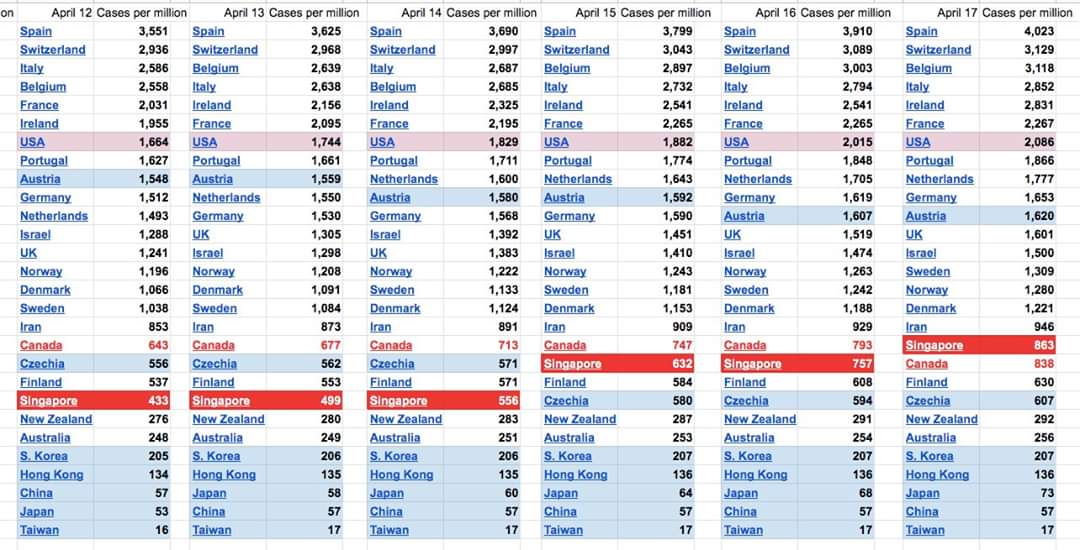Open the Netherlands link under April 13
The height and width of the screenshot is (550, 1080).
(226, 198)
